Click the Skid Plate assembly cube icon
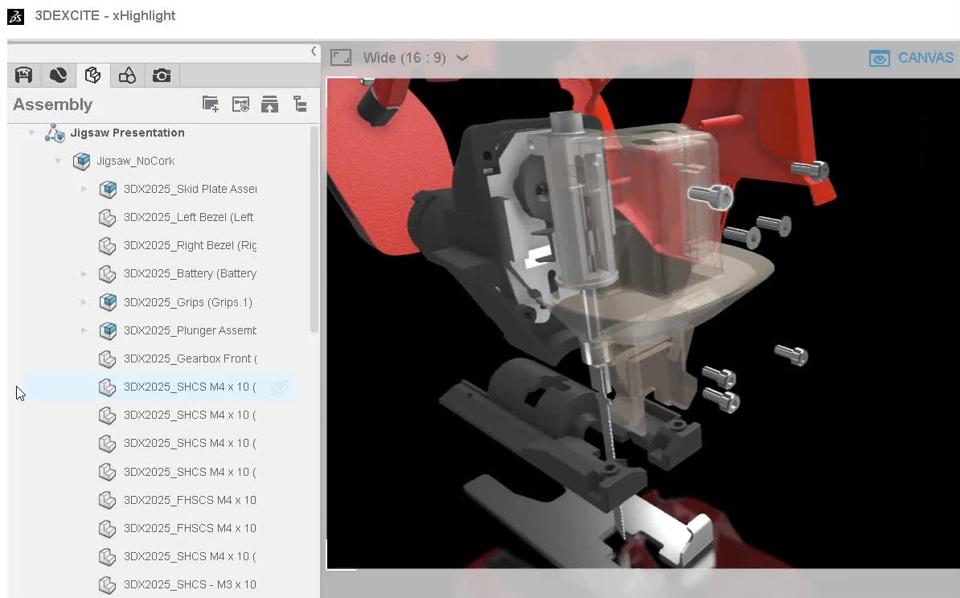 tap(108, 189)
